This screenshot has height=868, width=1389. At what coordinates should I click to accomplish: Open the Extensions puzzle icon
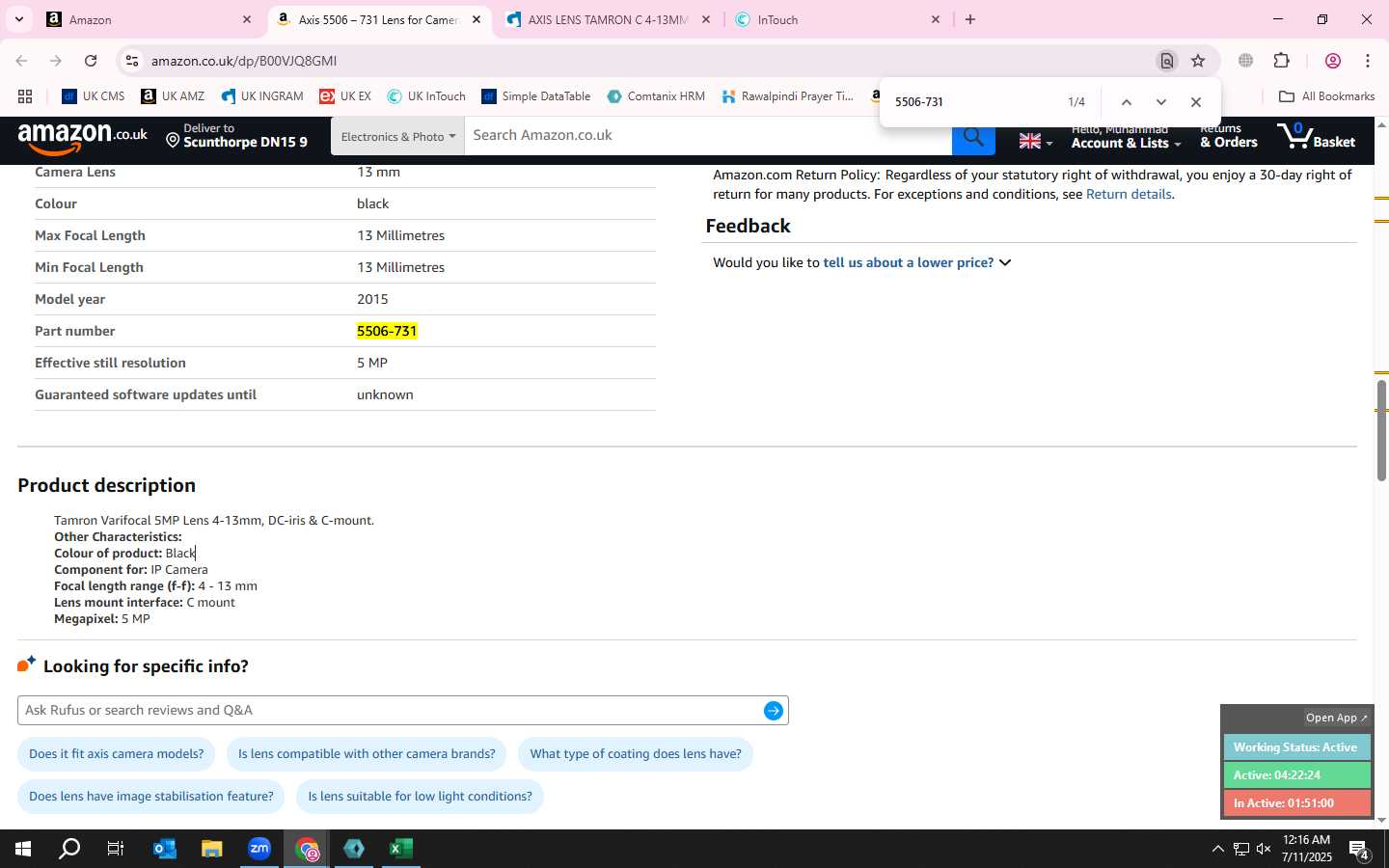[x=1282, y=61]
